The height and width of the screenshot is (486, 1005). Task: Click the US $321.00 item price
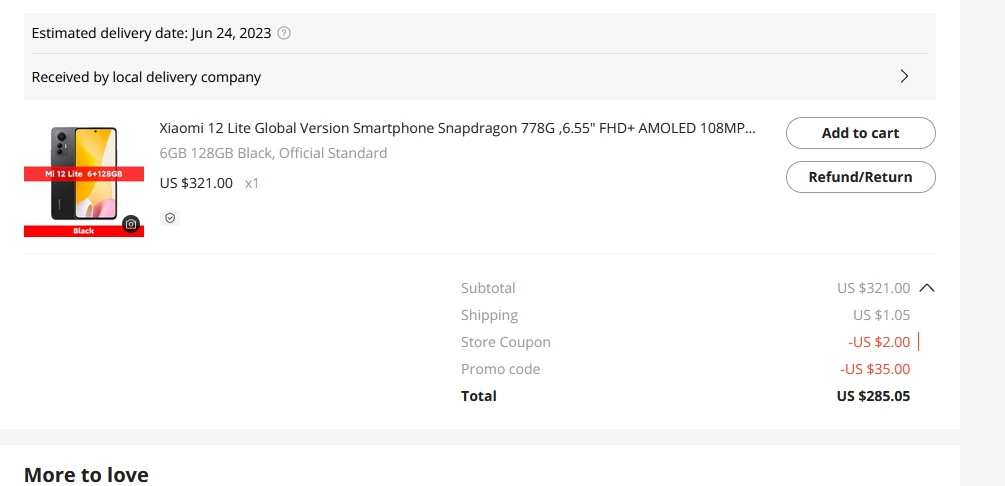[196, 183]
